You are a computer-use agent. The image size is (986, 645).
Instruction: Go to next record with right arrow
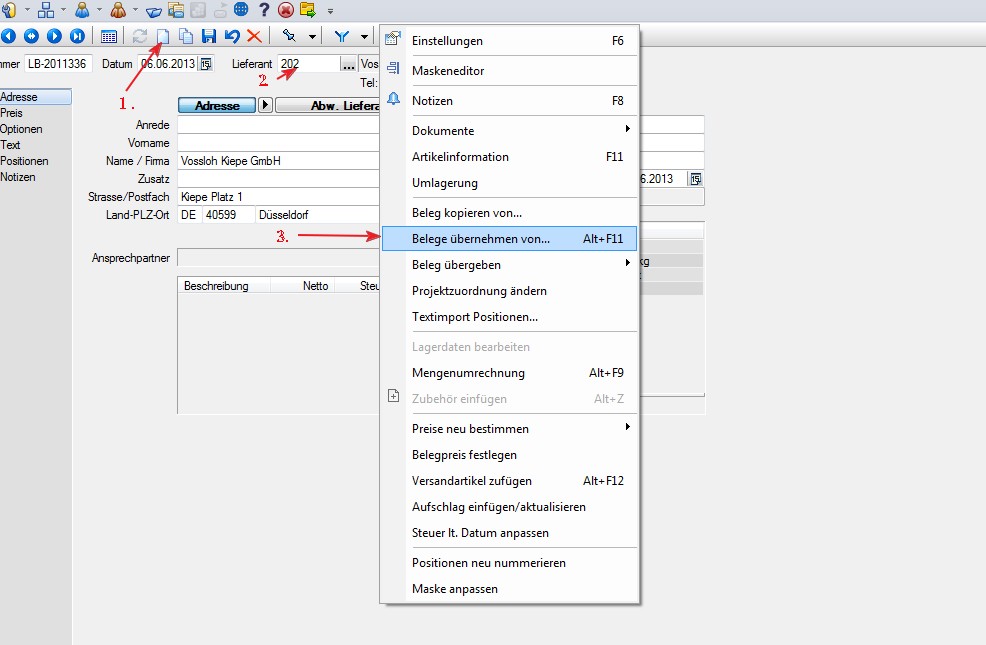tap(54, 36)
